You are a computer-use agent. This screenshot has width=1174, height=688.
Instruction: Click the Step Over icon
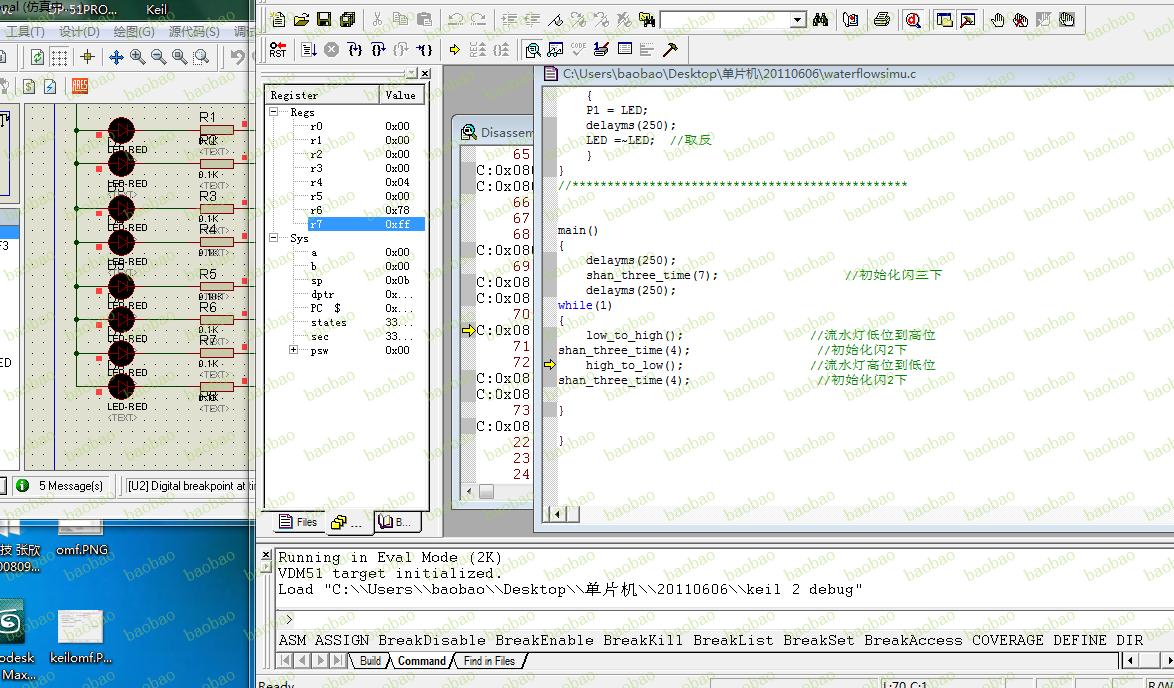click(379, 49)
